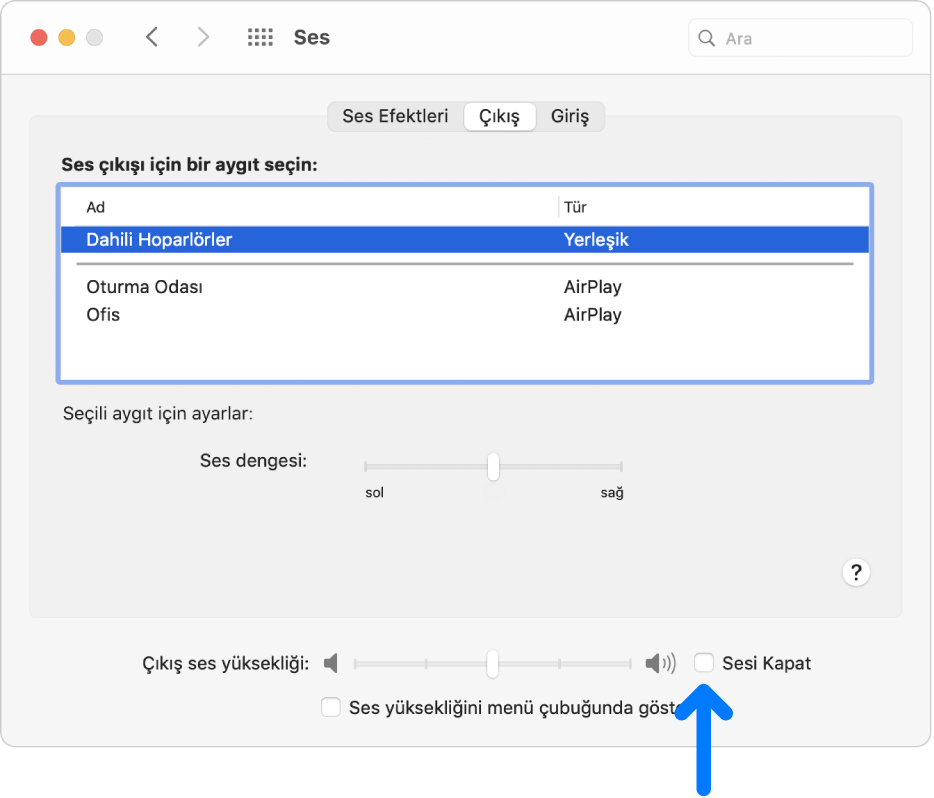
Task: Go forward with the right chevron
Action: coord(203,37)
